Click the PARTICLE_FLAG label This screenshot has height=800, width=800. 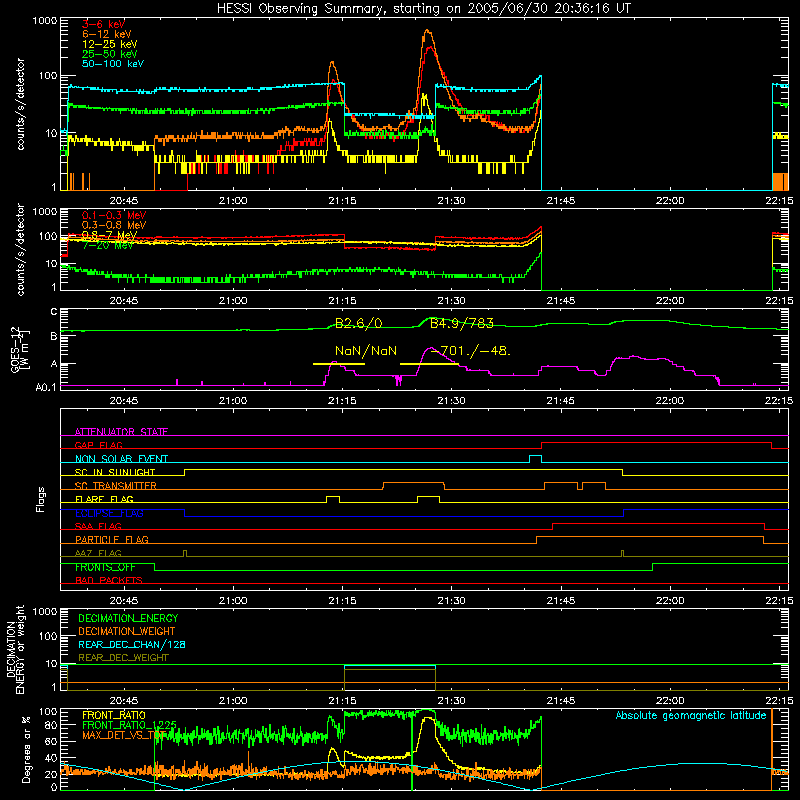click(112, 540)
